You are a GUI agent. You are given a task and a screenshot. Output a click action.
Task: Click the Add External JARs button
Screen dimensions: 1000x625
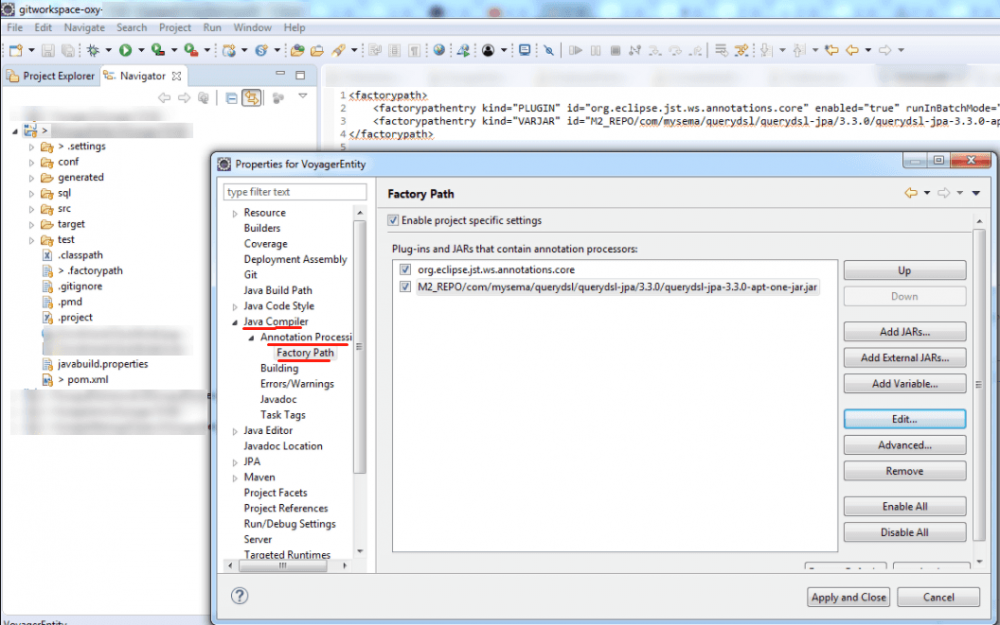tap(904, 357)
